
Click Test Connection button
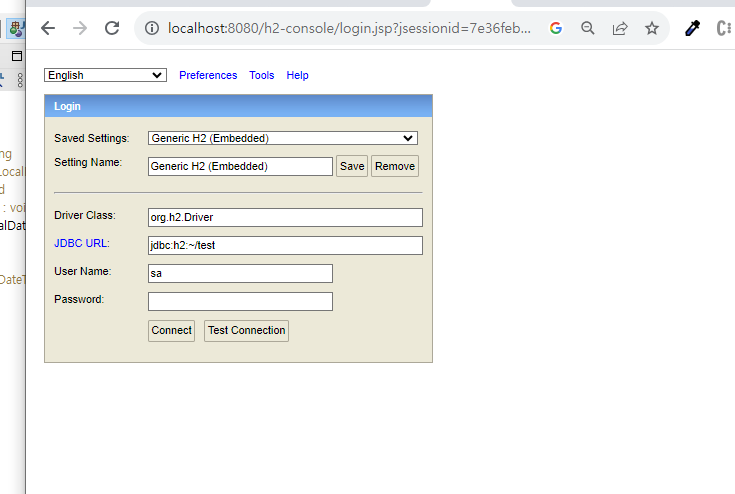coord(247,330)
